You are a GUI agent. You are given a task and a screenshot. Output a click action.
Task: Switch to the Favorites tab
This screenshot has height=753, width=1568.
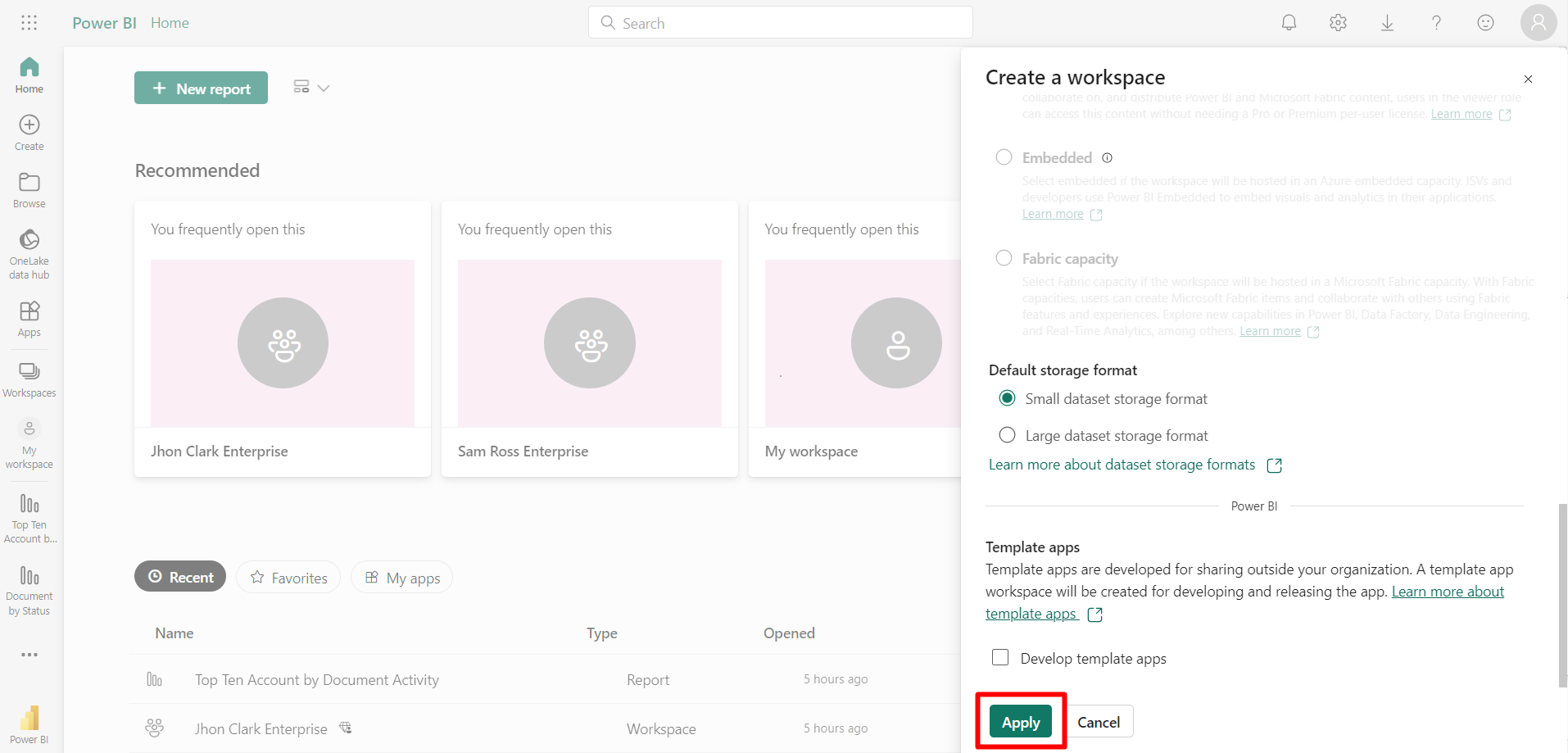pyautogui.click(x=288, y=577)
